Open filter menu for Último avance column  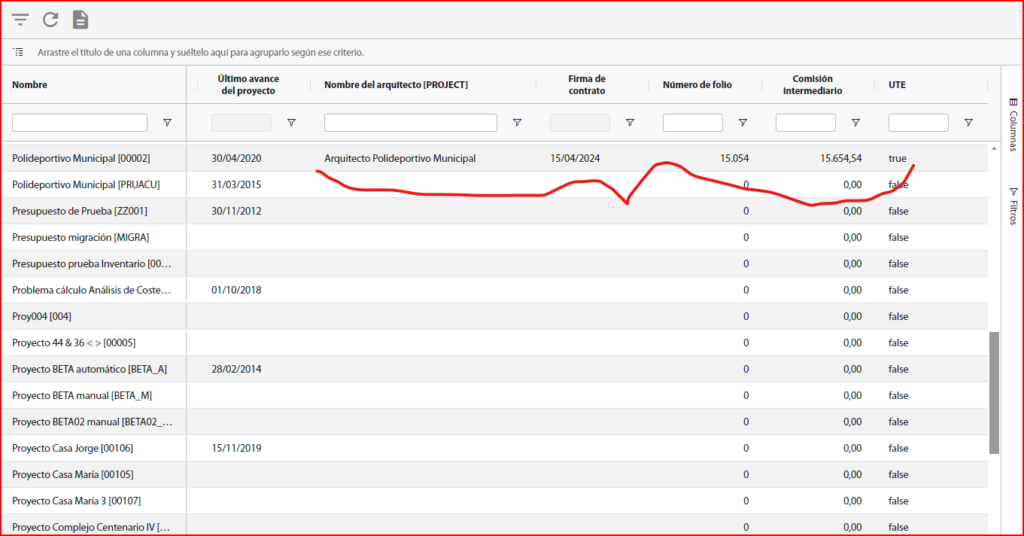(291, 123)
